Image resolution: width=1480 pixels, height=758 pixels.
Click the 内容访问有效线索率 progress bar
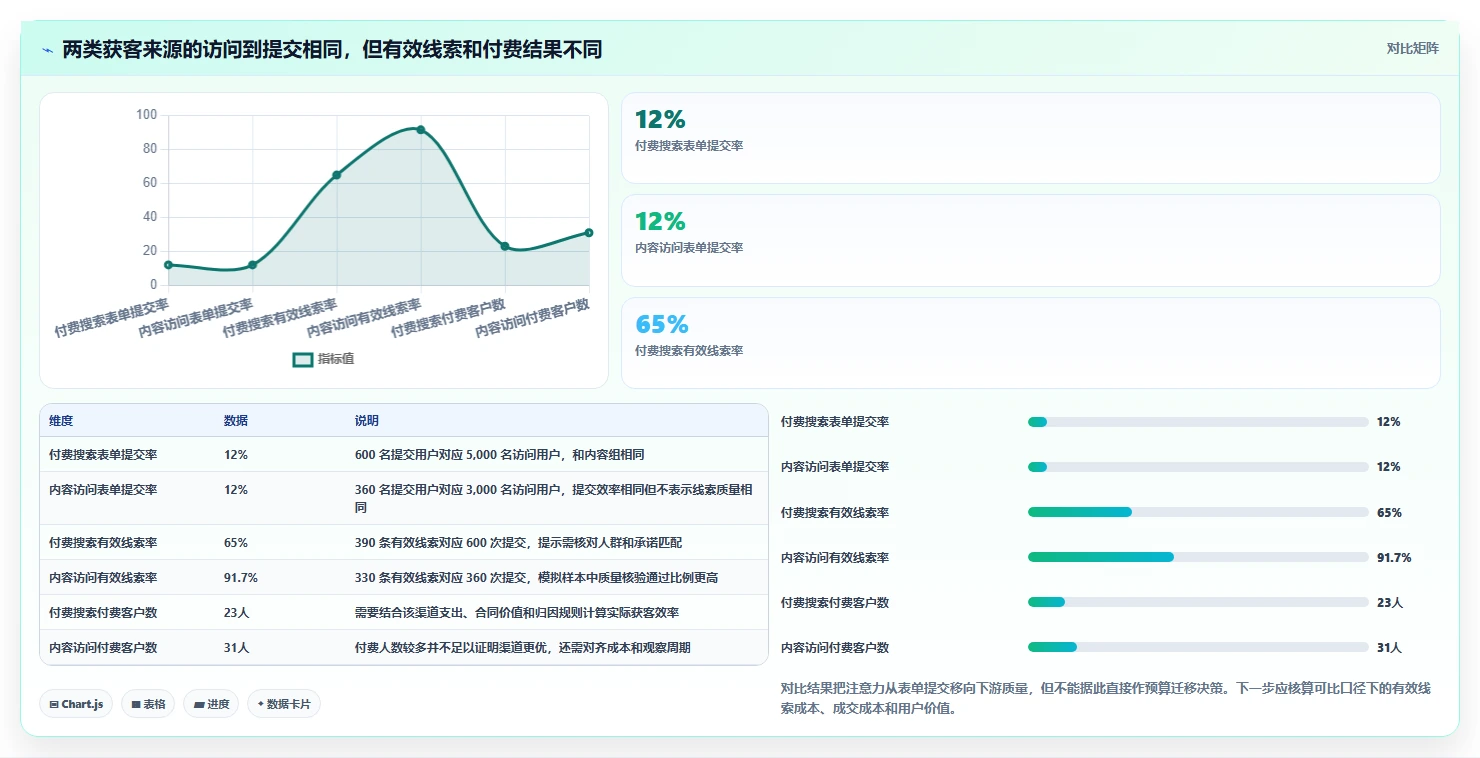click(x=1198, y=557)
